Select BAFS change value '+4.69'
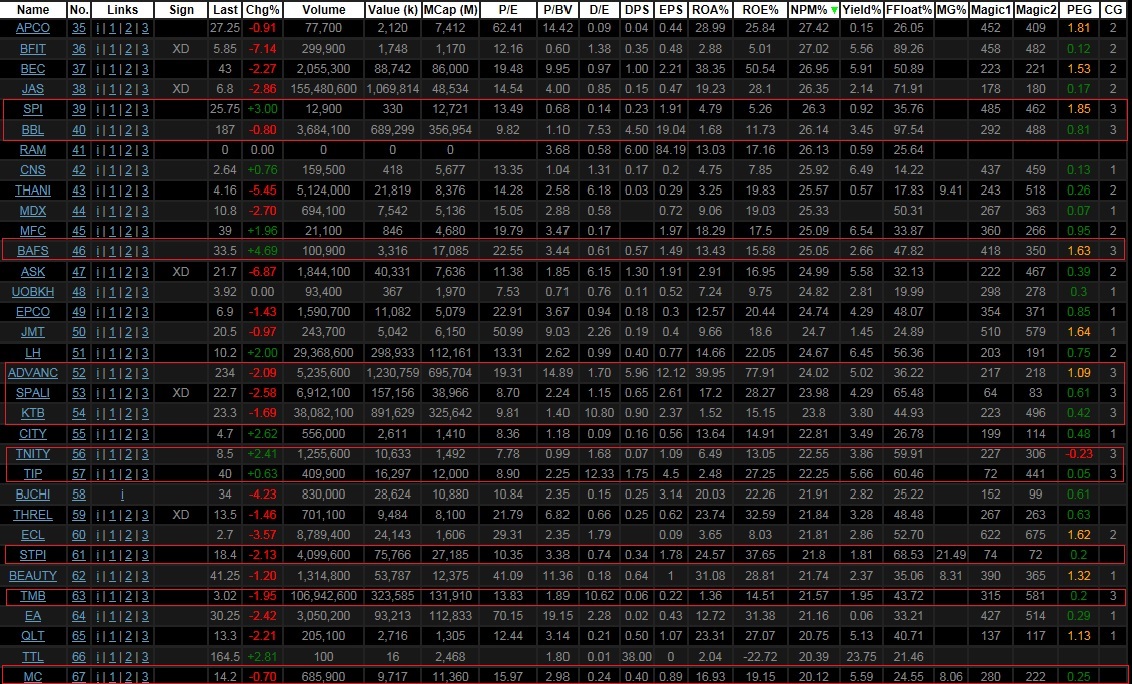This screenshot has height=684, width=1132. point(262,251)
